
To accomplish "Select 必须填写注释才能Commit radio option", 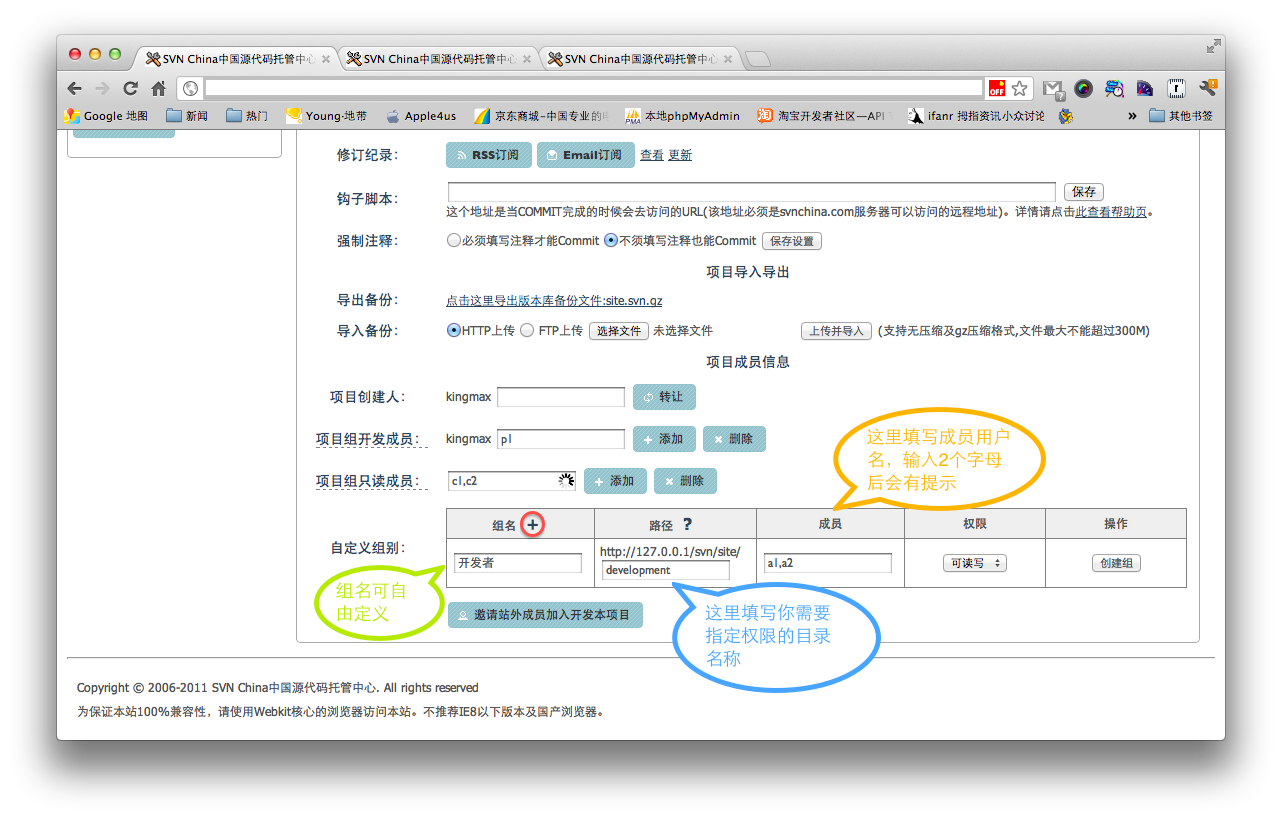I will tap(453, 241).
